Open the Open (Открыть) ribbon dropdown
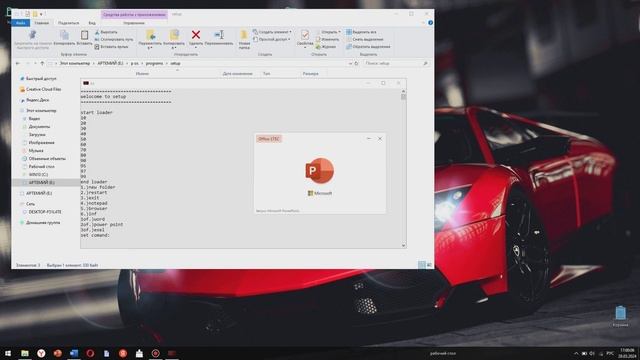 click(x=328, y=32)
